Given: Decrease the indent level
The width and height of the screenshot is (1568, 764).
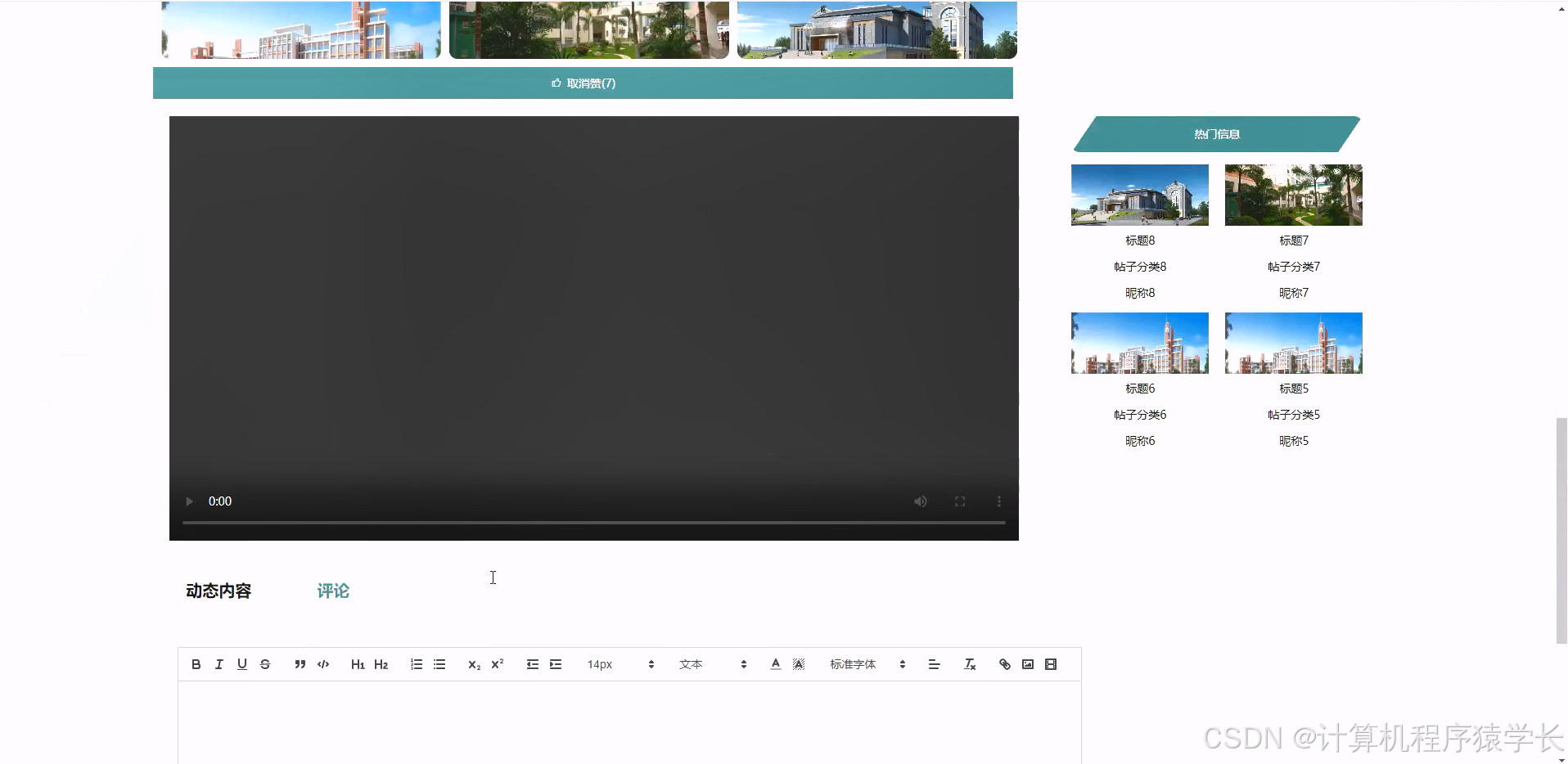Looking at the screenshot, I should (x=533, y=664).
